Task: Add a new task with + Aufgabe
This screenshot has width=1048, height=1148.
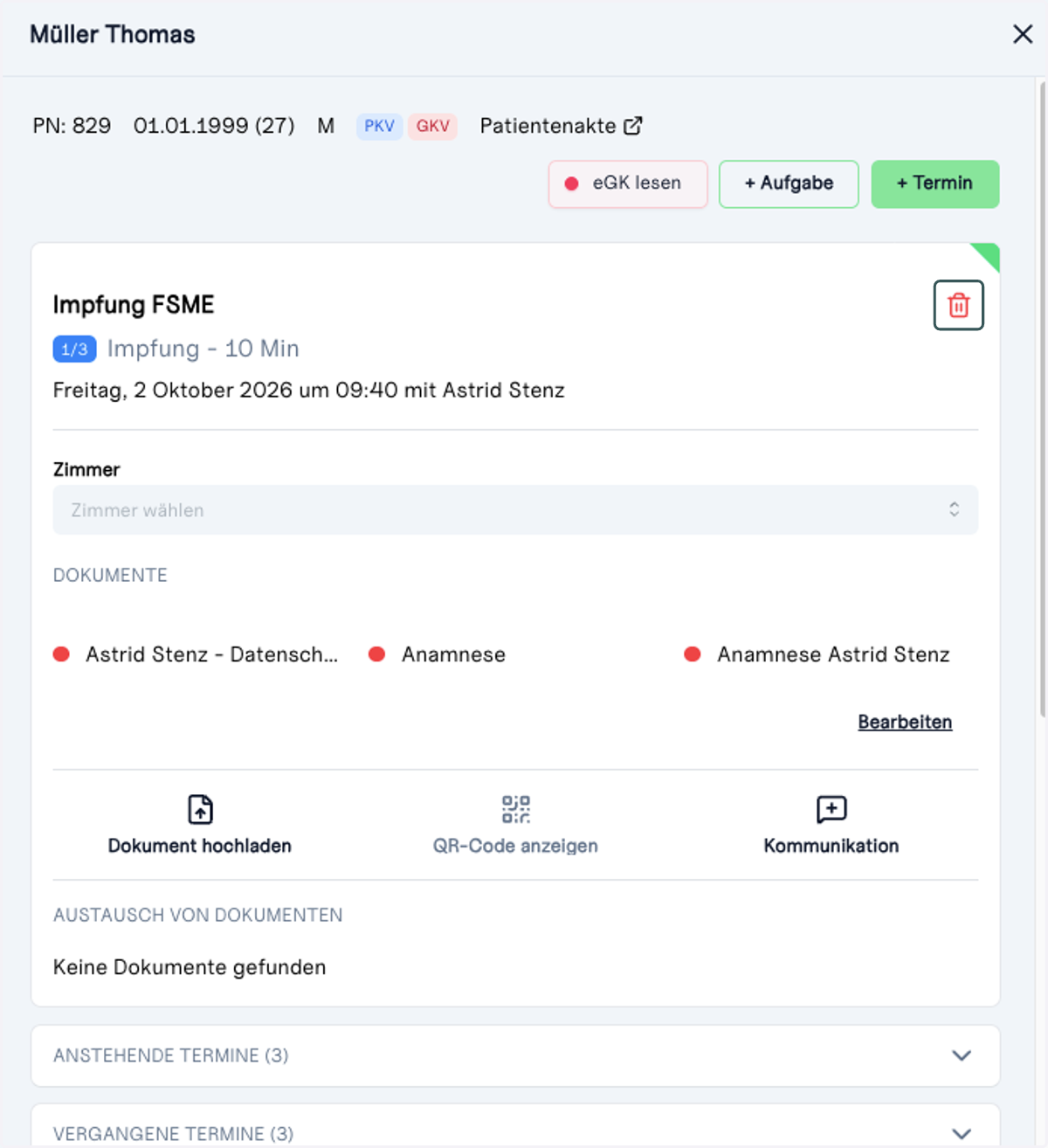Action: pyautogui.click(x=789, y=183)
